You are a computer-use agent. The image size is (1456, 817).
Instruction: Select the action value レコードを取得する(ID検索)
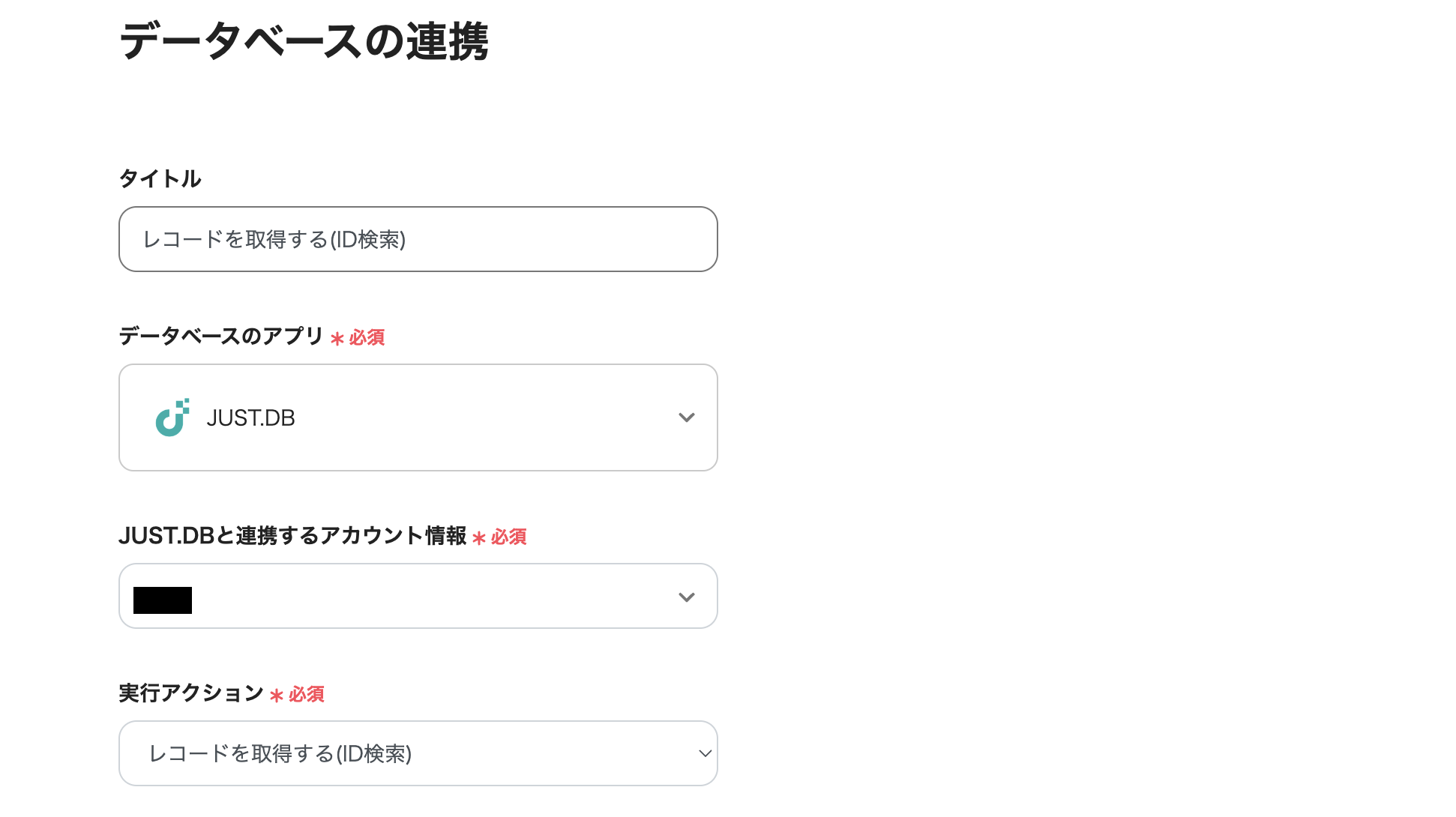tap(280, 753)
